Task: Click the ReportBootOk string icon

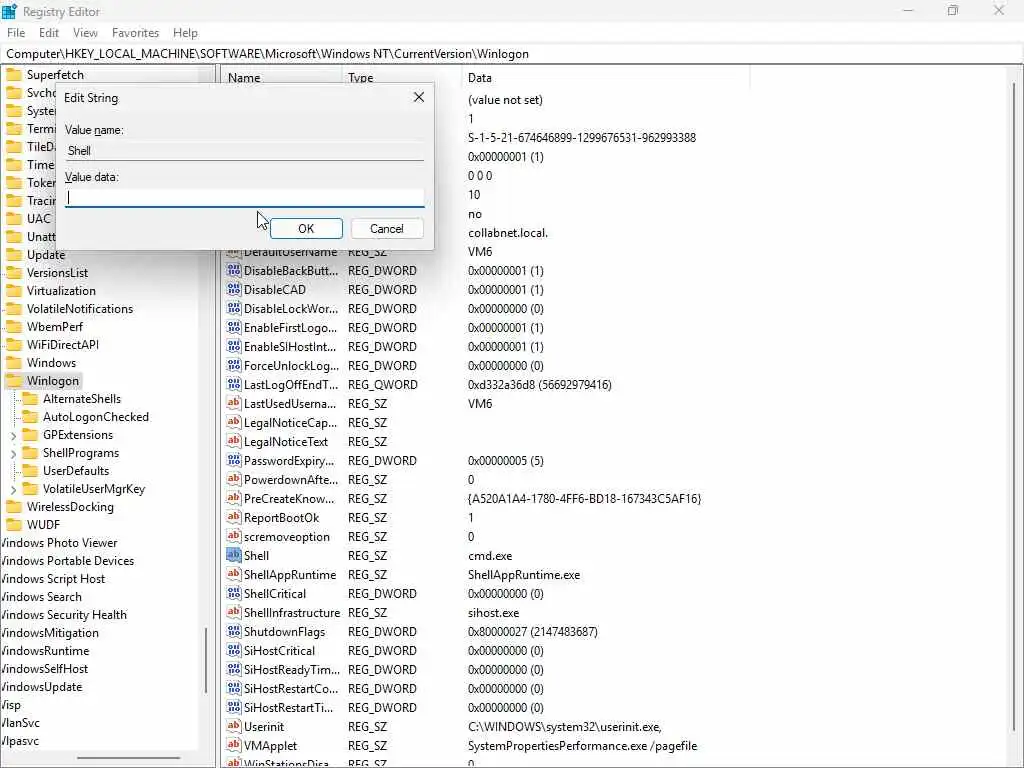Action: pos(233,517)
